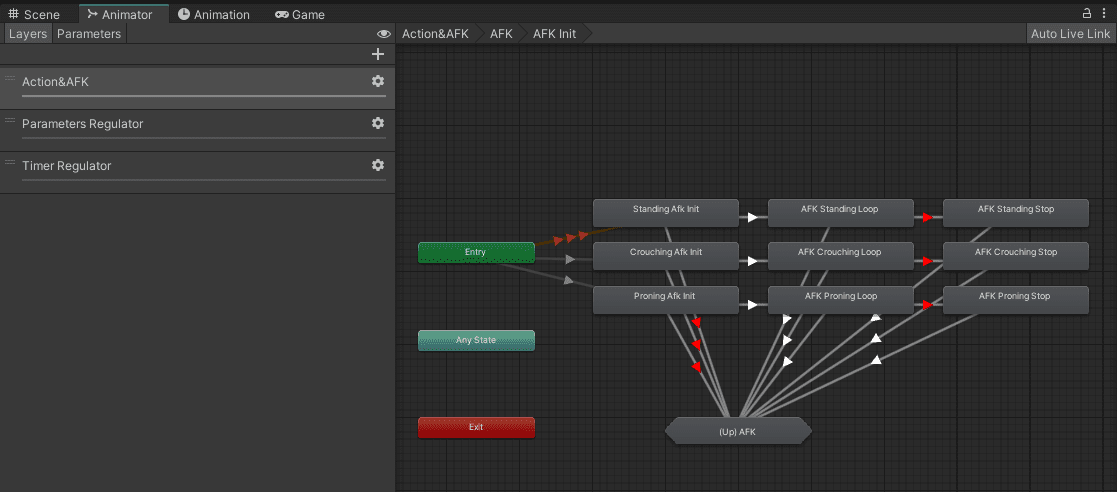Switch to the Game tab
The image size is (1117, 492).
[x=300, y=15]
